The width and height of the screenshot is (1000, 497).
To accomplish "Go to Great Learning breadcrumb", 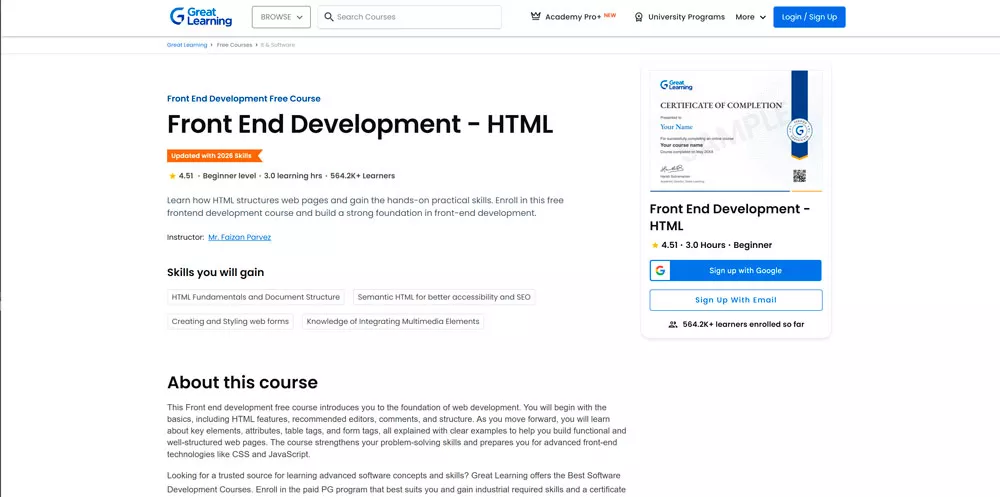I will tap(187, 45).
